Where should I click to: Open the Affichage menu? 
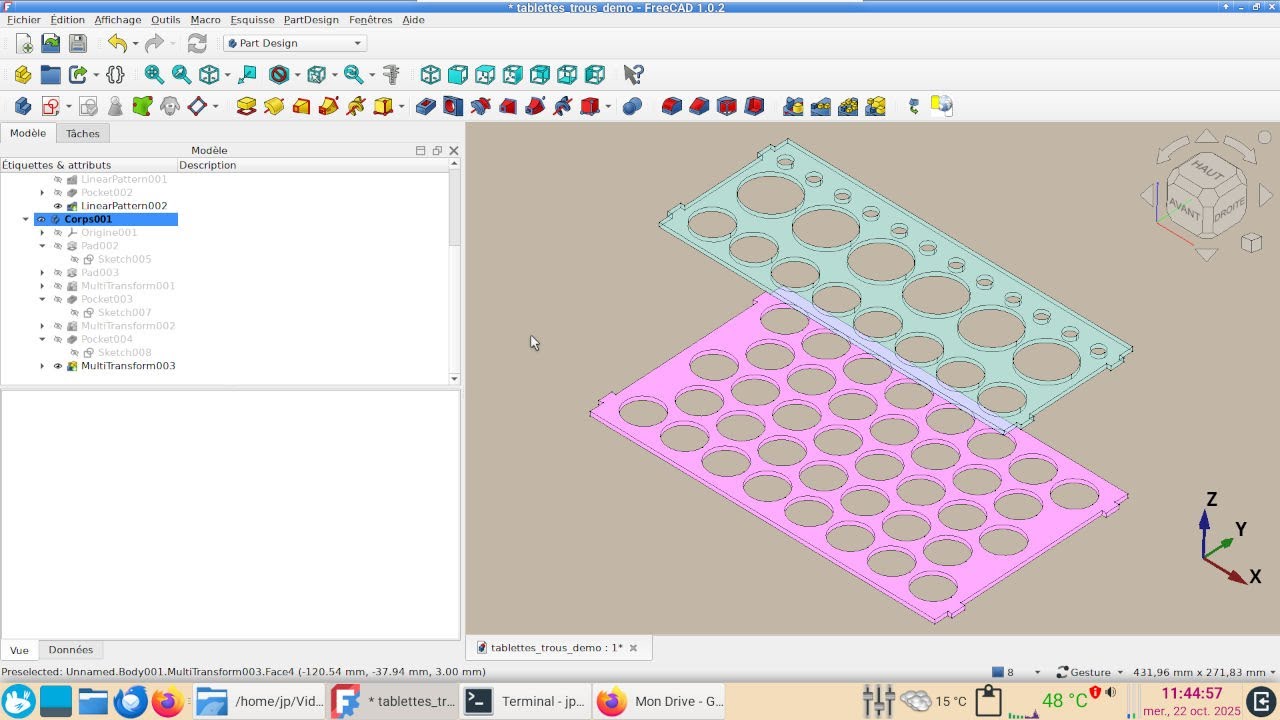coord(118,20)
